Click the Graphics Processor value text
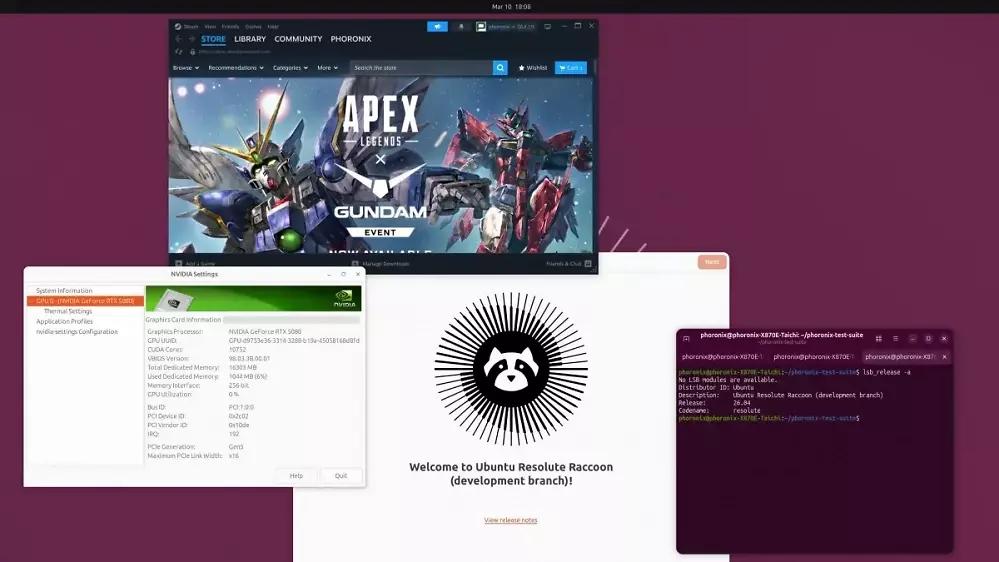 coord(265,331)
